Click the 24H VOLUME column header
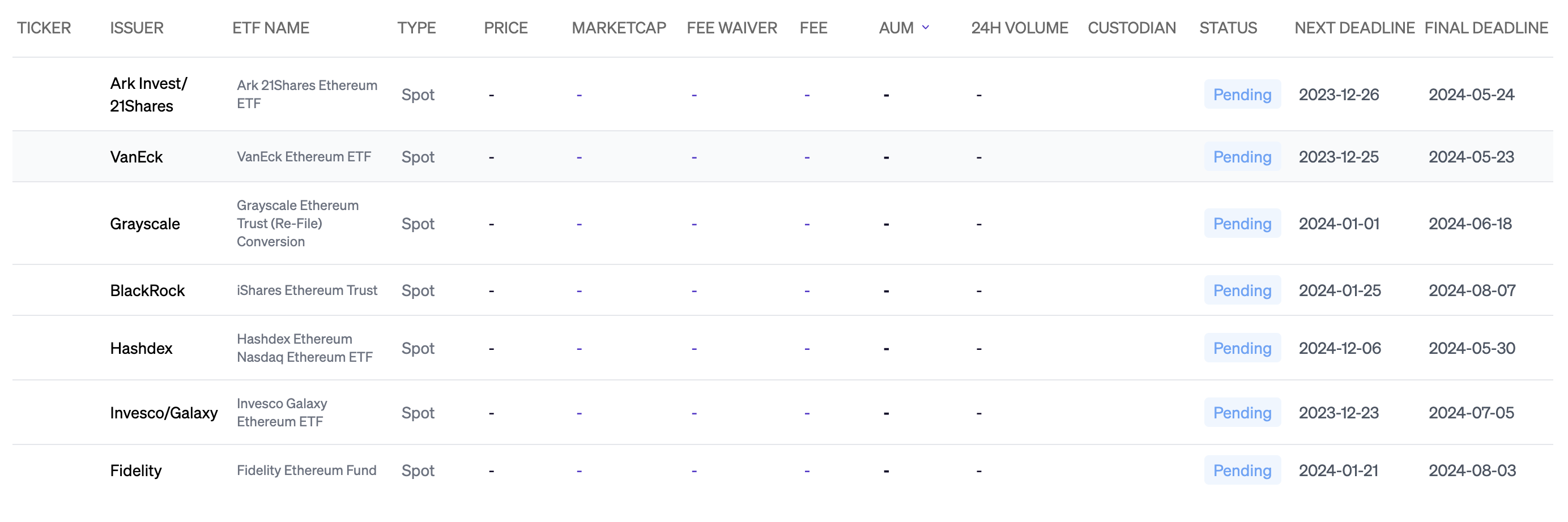Viewport: 1568px width, 522px height. click(x=1020, y=28)
